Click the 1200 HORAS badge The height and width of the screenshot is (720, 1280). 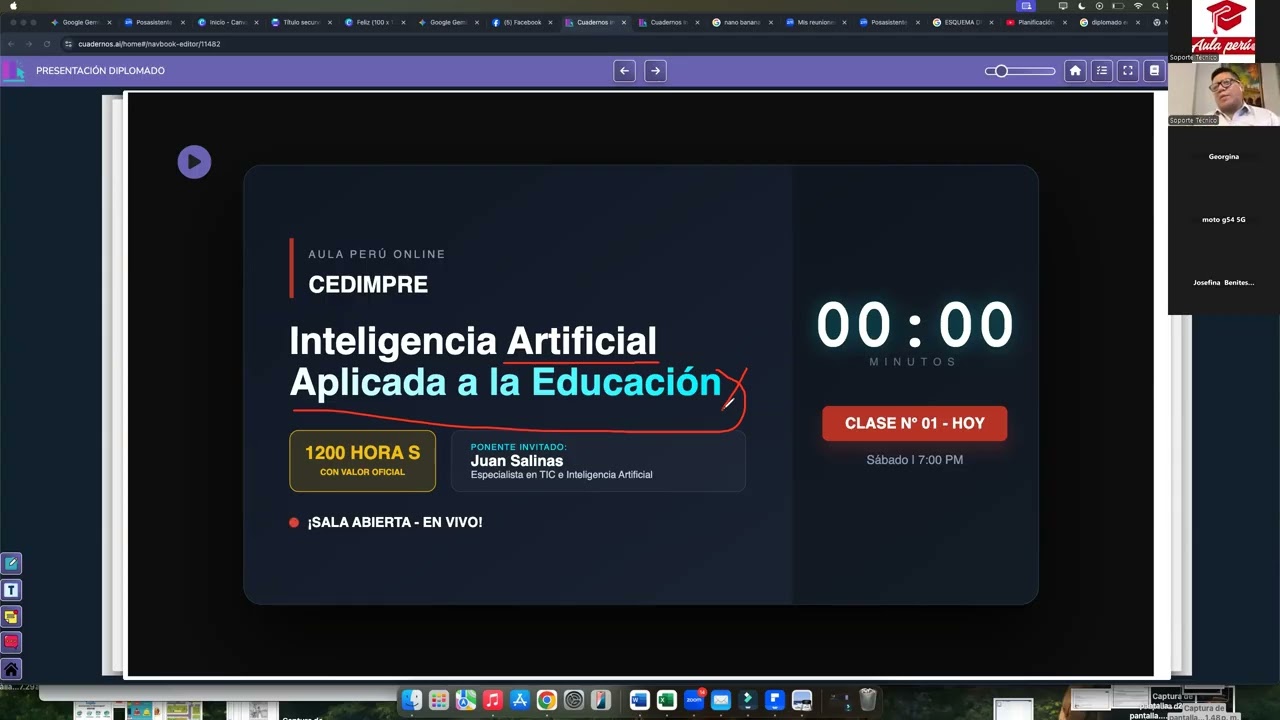(x=362, y=461)
